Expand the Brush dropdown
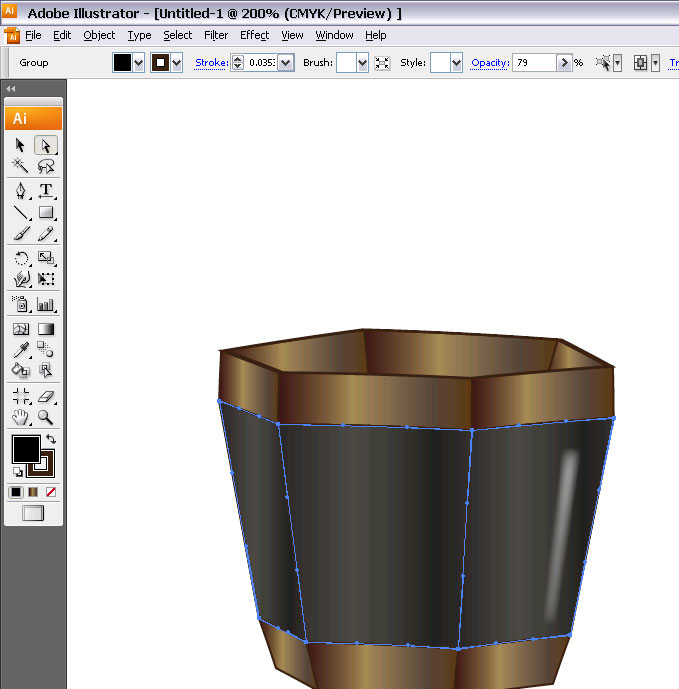 tap(362, 63)
